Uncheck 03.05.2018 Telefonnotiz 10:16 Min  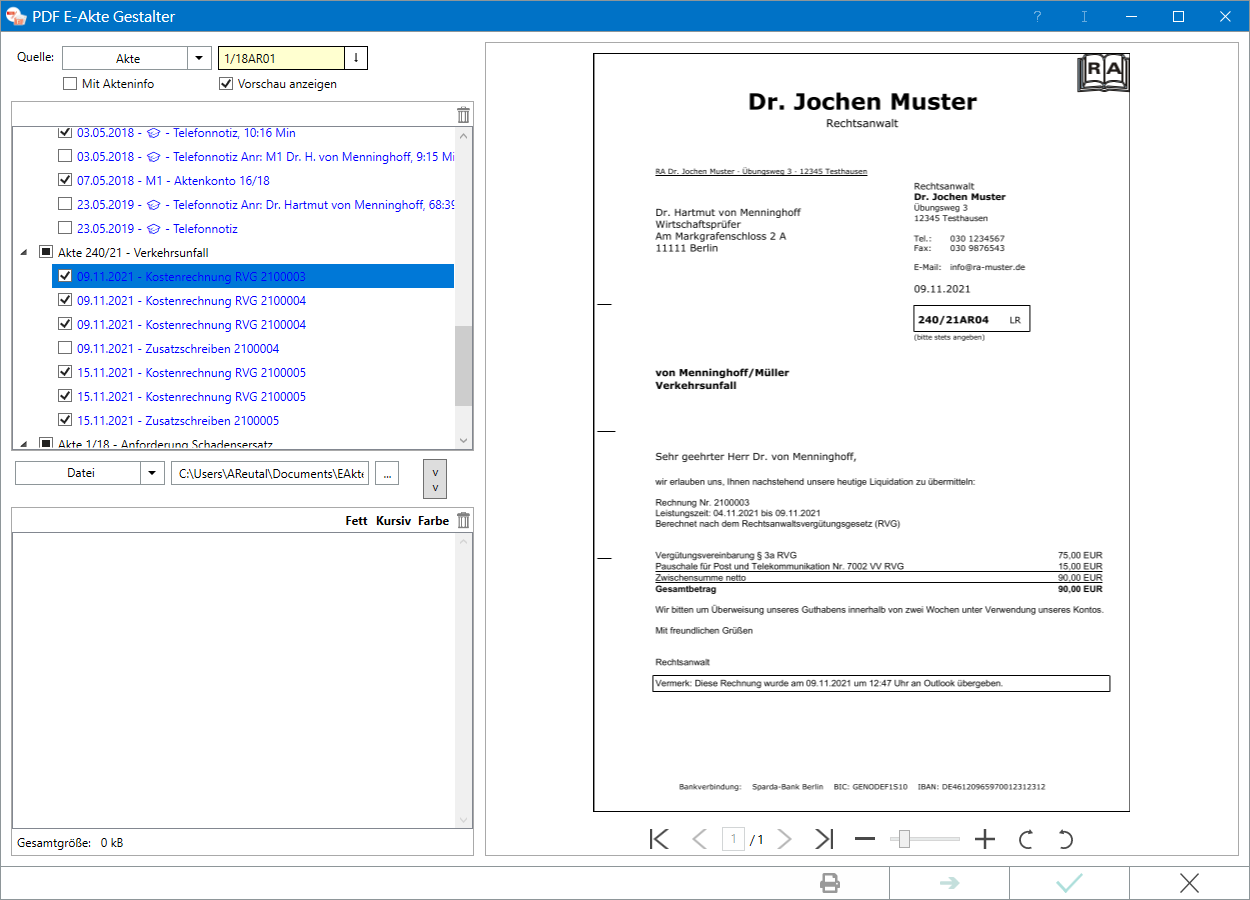65,133
